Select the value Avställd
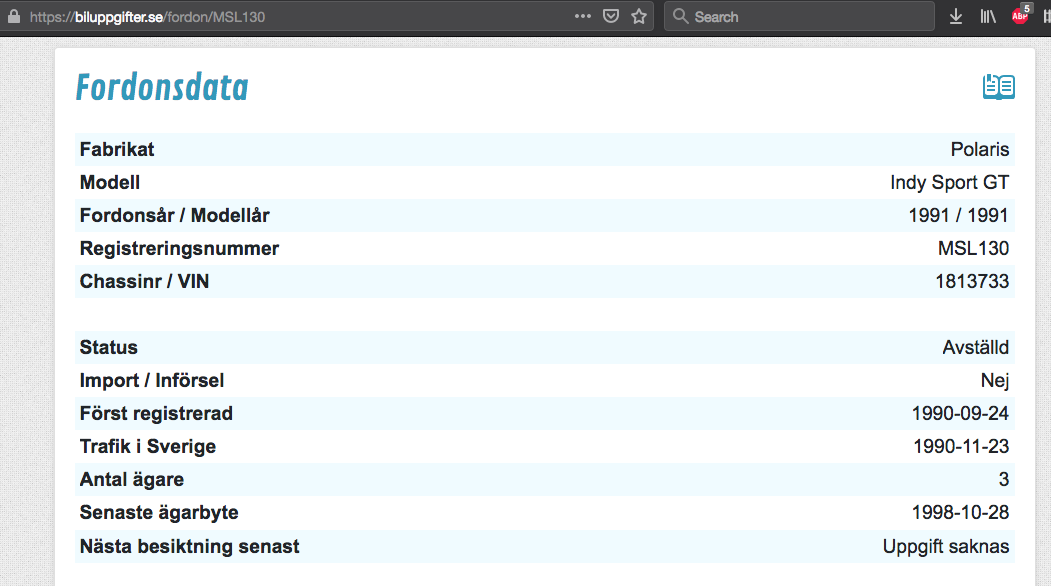1051x586 pixels. tap(975, 347)
